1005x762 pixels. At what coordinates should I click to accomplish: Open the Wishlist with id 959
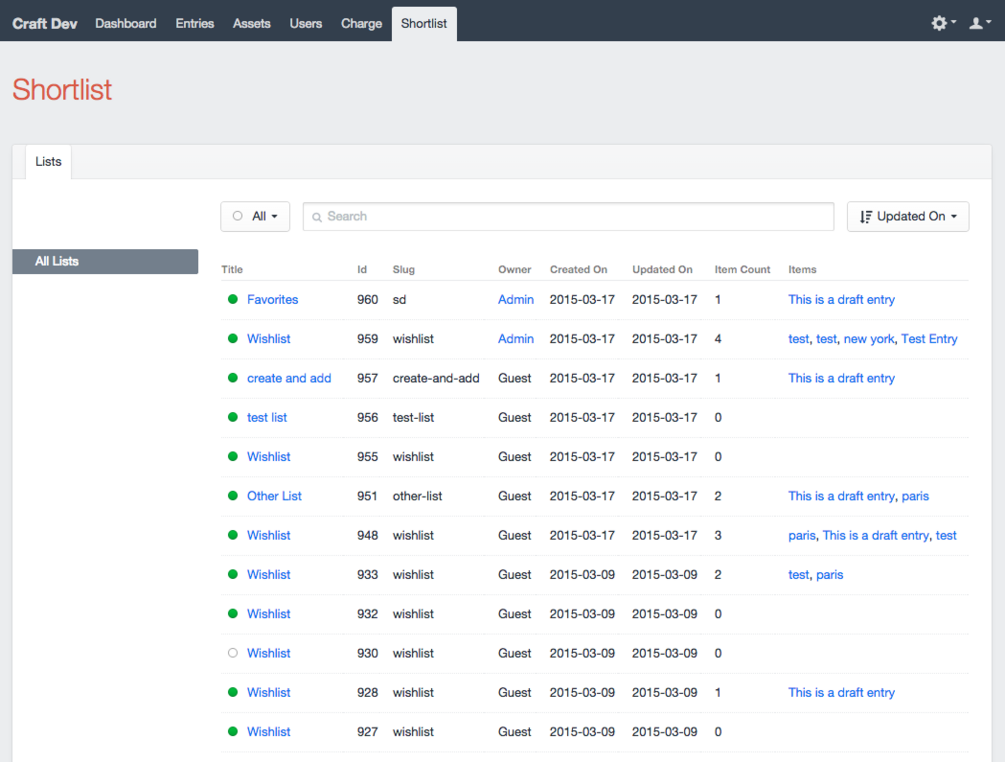click(269, 338)
